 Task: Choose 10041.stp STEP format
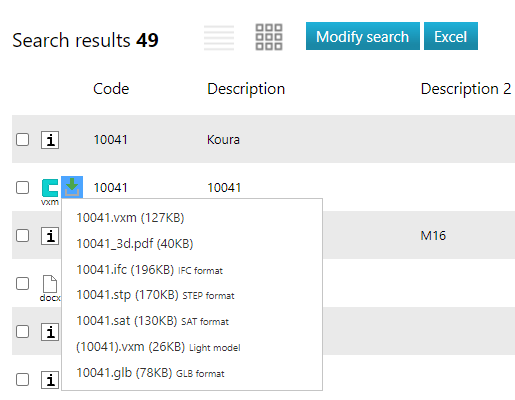pos(155,295)
